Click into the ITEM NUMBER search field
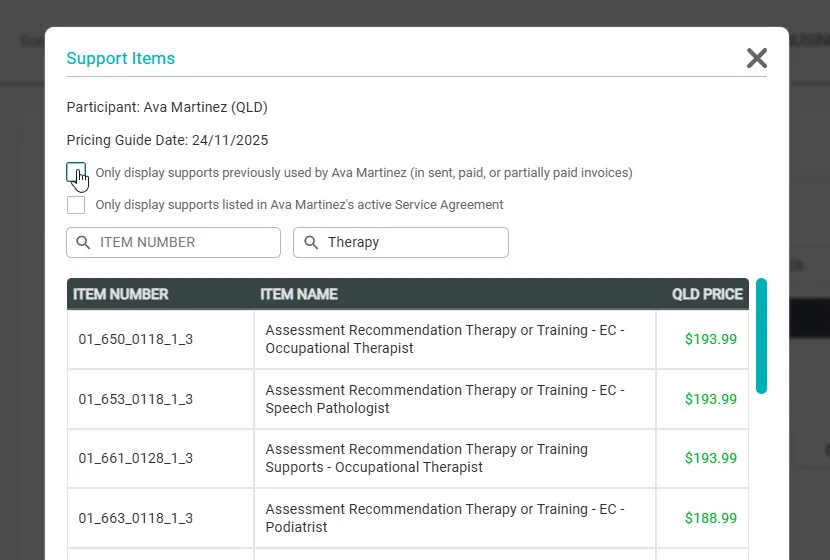 point(174,242)
